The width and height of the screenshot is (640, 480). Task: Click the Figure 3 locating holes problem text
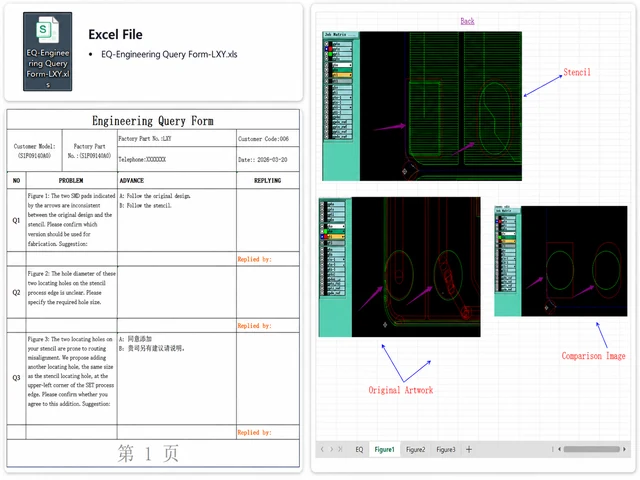[x=71, y=371]
